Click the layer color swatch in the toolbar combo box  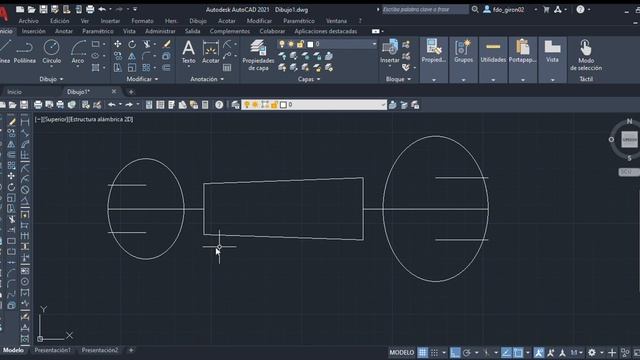point(283,105)
